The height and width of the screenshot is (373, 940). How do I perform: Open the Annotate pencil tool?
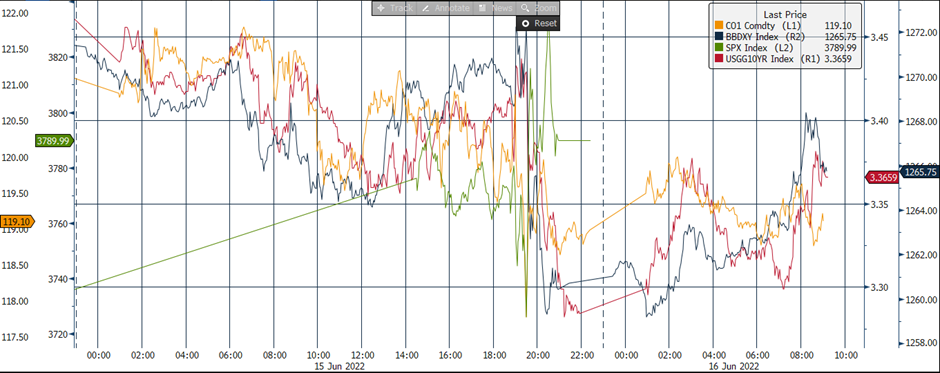(446, 8)
